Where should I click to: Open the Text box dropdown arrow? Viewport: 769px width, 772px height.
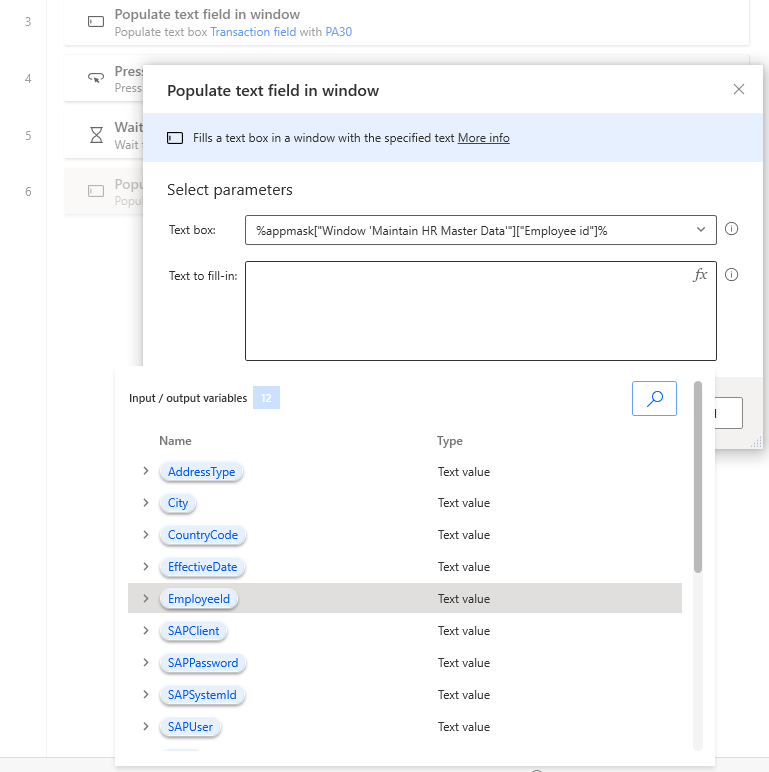pos(701,229)
